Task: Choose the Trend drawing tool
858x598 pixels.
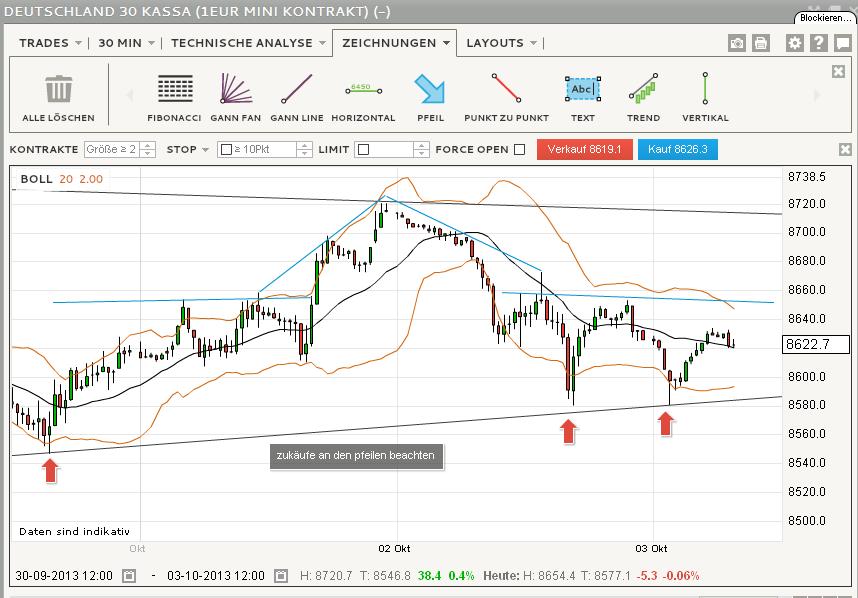Action: click(644, 97)
